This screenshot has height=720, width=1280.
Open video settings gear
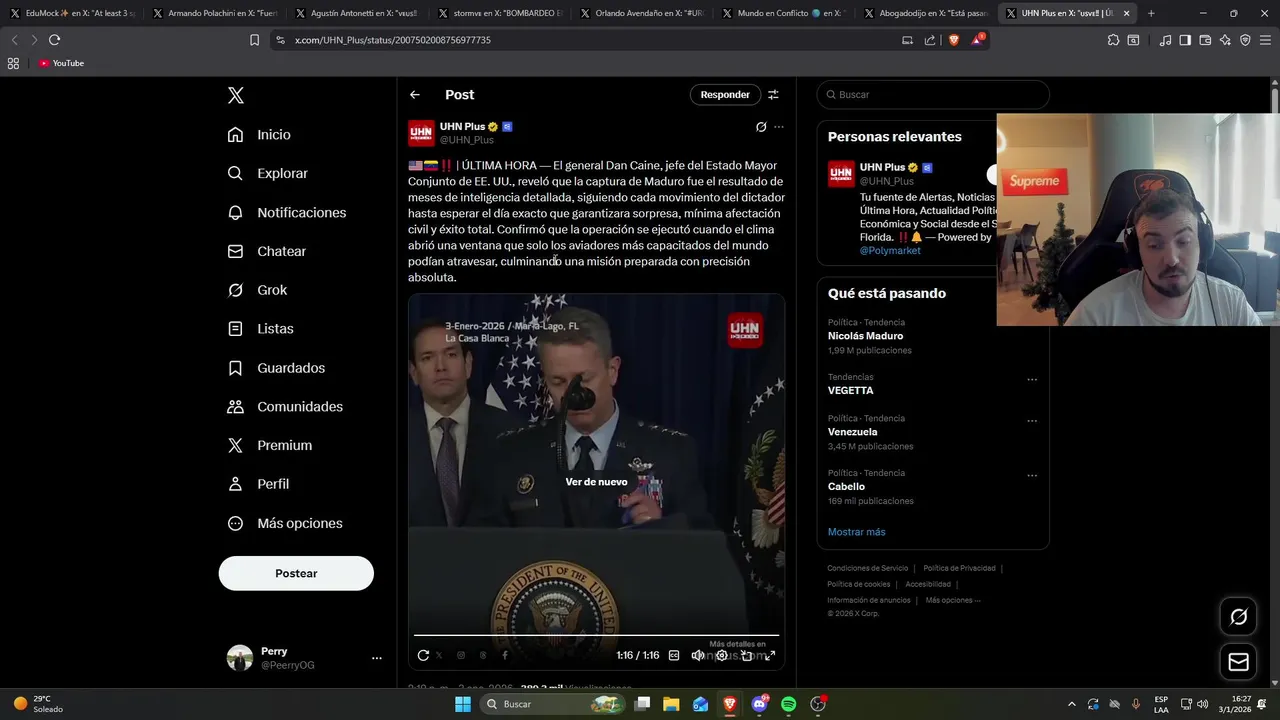pos(722,655)
